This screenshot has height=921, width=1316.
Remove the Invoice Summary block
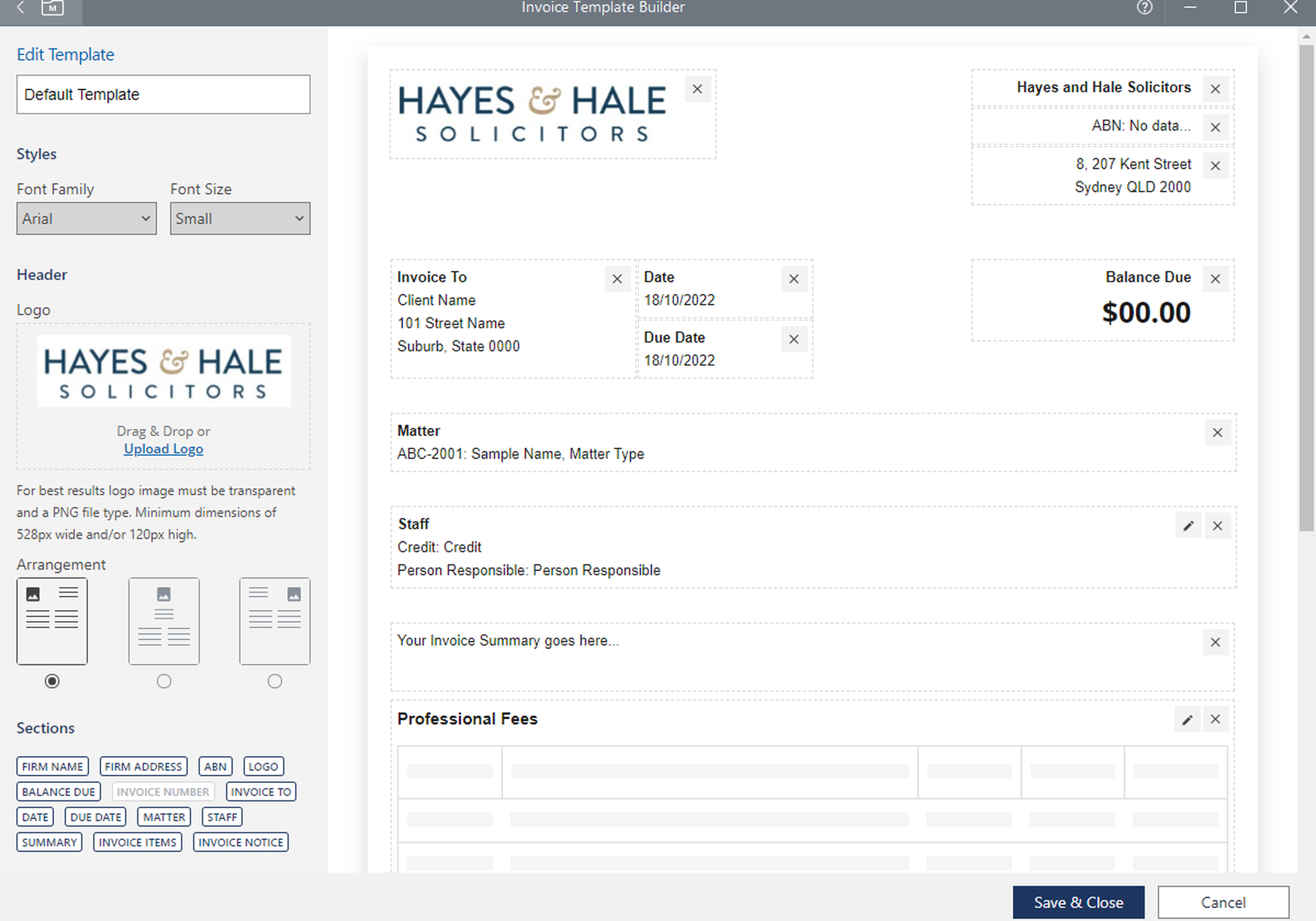pyautogui.click(x=1215, y=642)
